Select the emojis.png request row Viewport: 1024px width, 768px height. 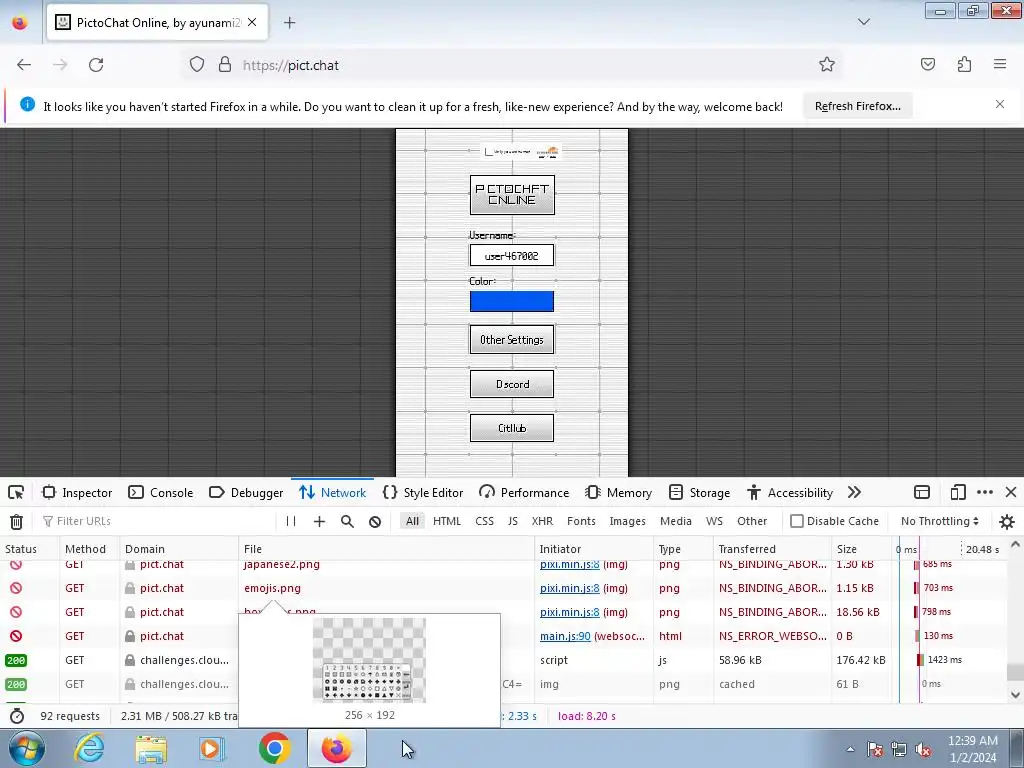503,588
